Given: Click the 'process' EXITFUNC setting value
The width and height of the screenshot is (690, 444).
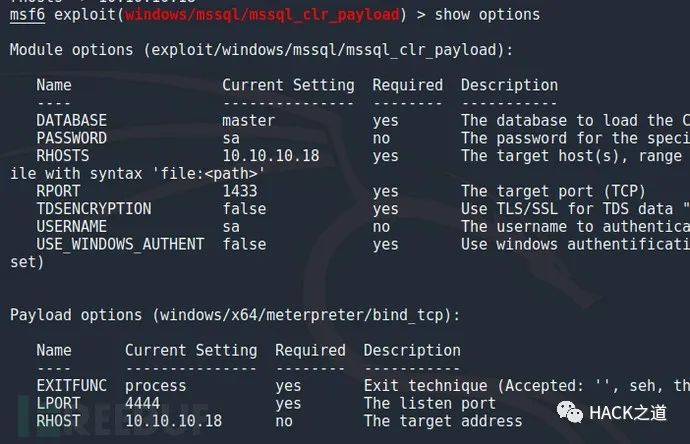Looking at the screenshot, I should (155, 386).
